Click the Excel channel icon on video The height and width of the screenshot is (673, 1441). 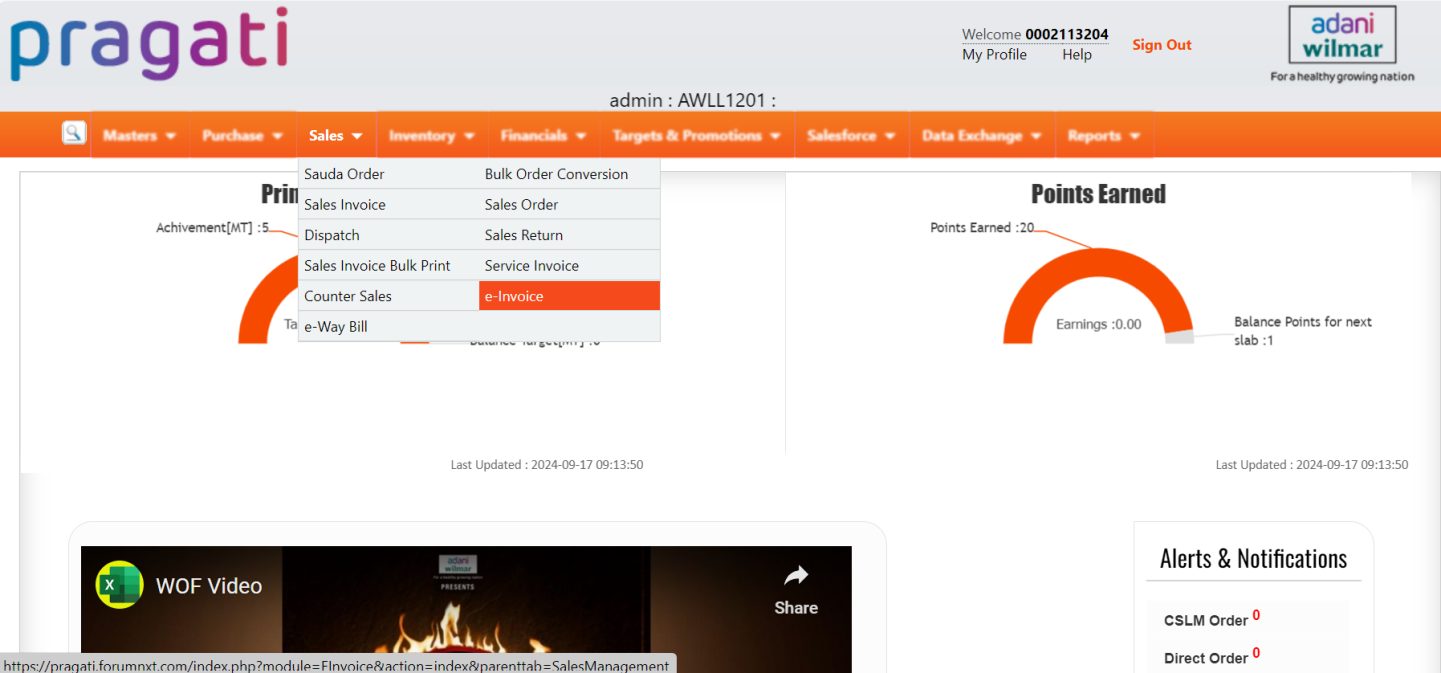point(119,585)
